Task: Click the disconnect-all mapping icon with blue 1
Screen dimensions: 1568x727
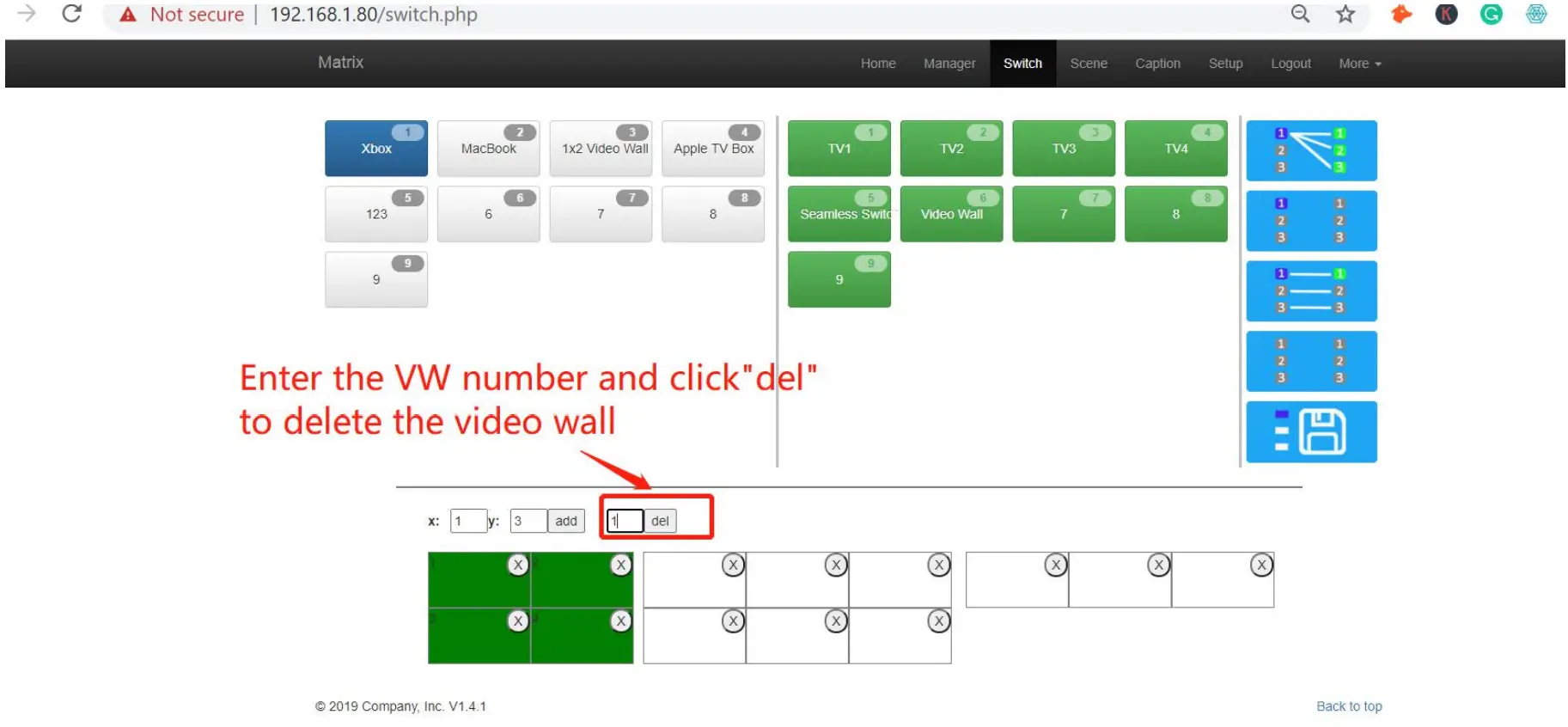Action: click(x=1311, y=221)
